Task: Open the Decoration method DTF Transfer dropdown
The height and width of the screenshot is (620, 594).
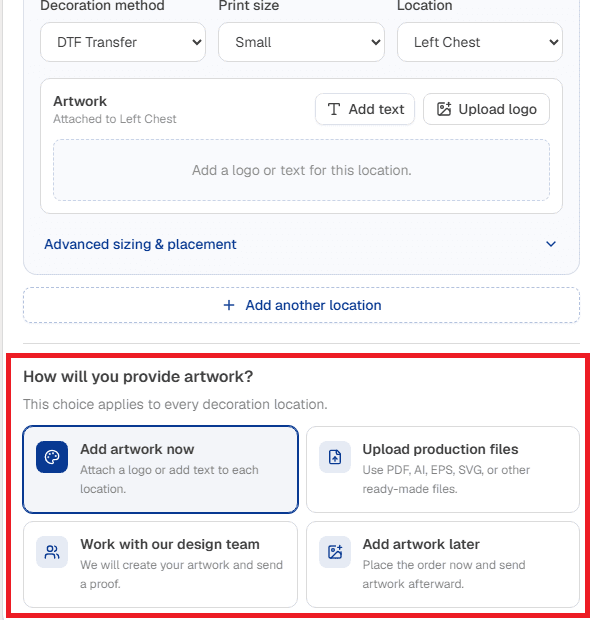Action: tap(123, 42)
